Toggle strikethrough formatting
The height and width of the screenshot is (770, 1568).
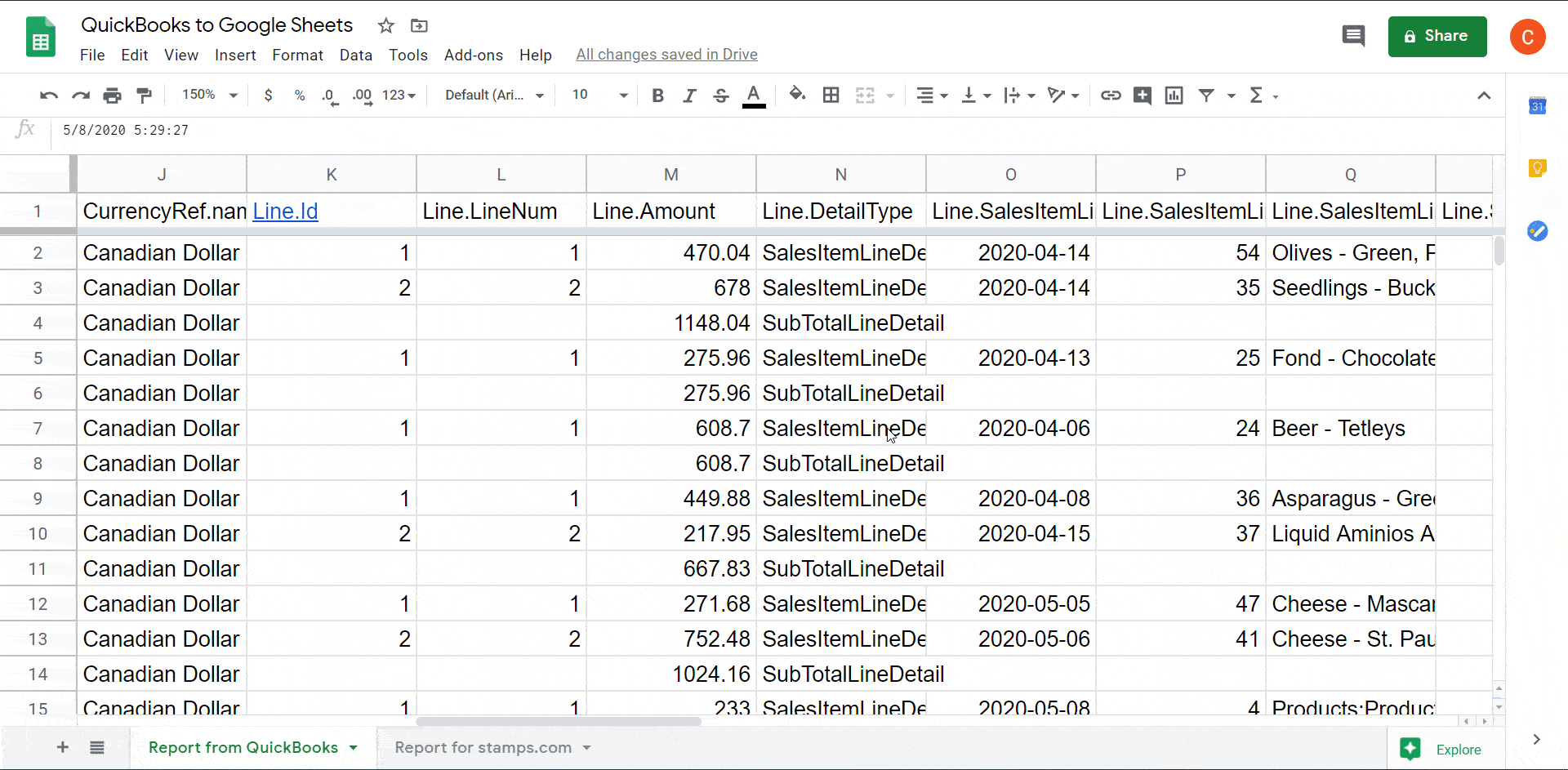point(720,96)
